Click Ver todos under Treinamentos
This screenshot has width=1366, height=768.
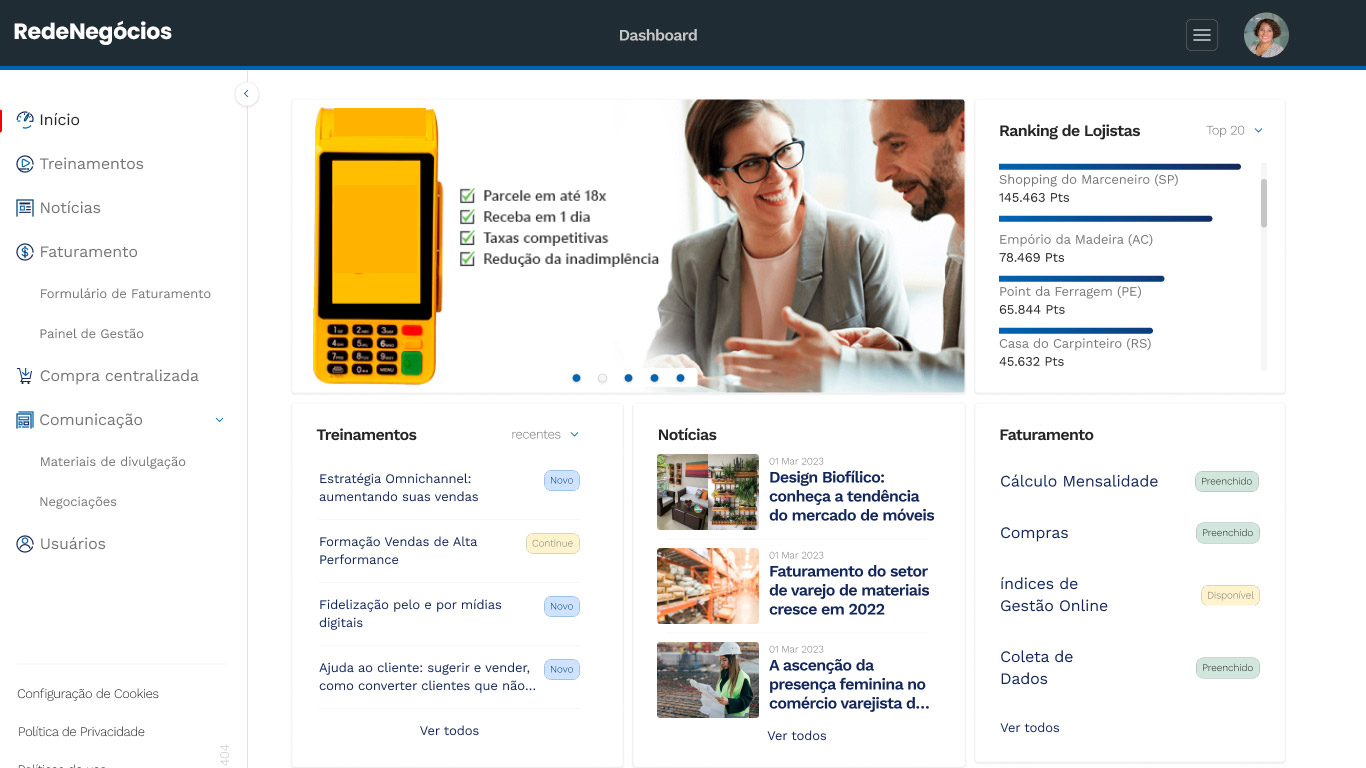(449, 731)
